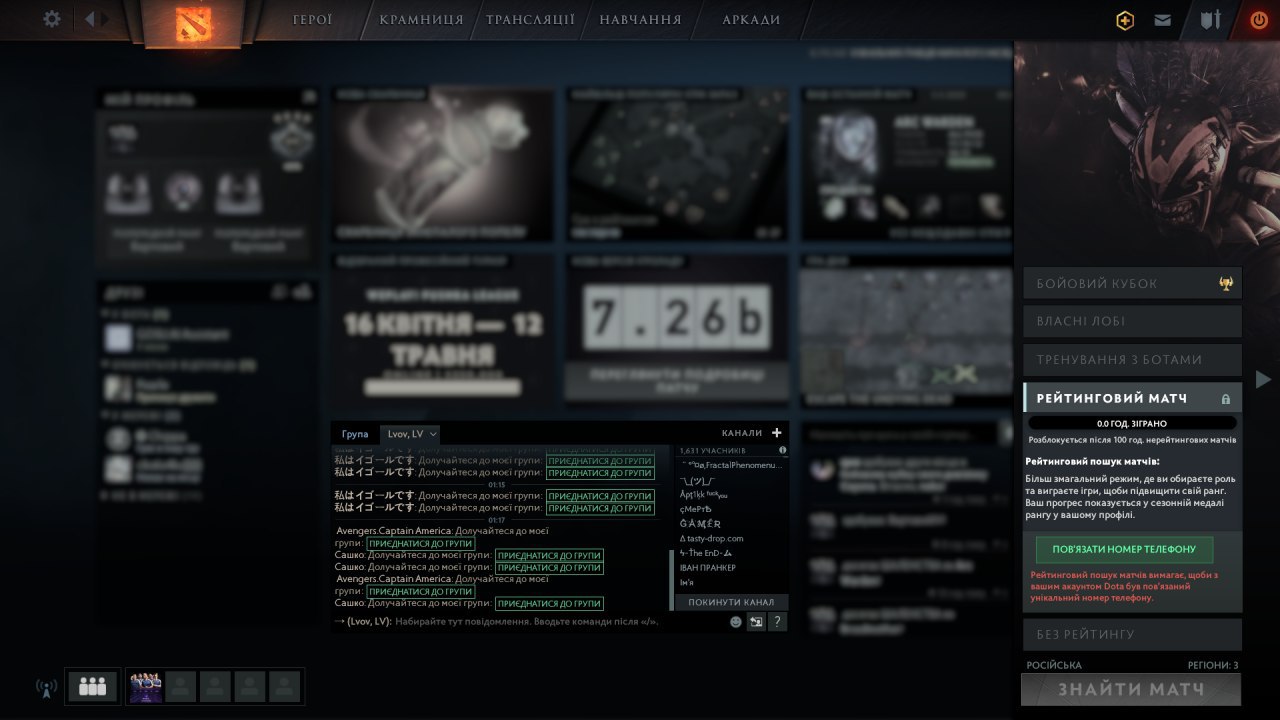Collapse the РЕЙТИНГОВИЙ МАТЧ section
Image resolution: width=1280 pixels, height=720 pixels.
coord(1132,398)
